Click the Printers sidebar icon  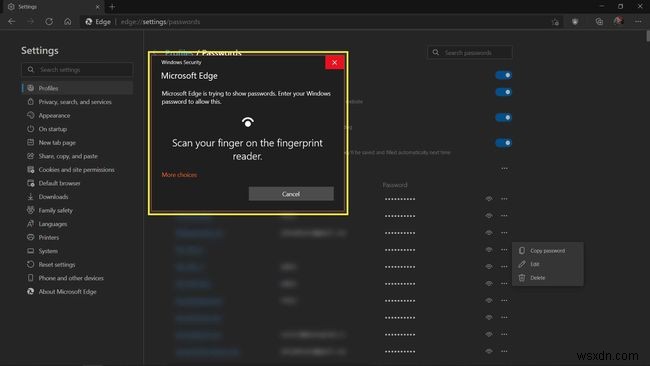[30, 237]
